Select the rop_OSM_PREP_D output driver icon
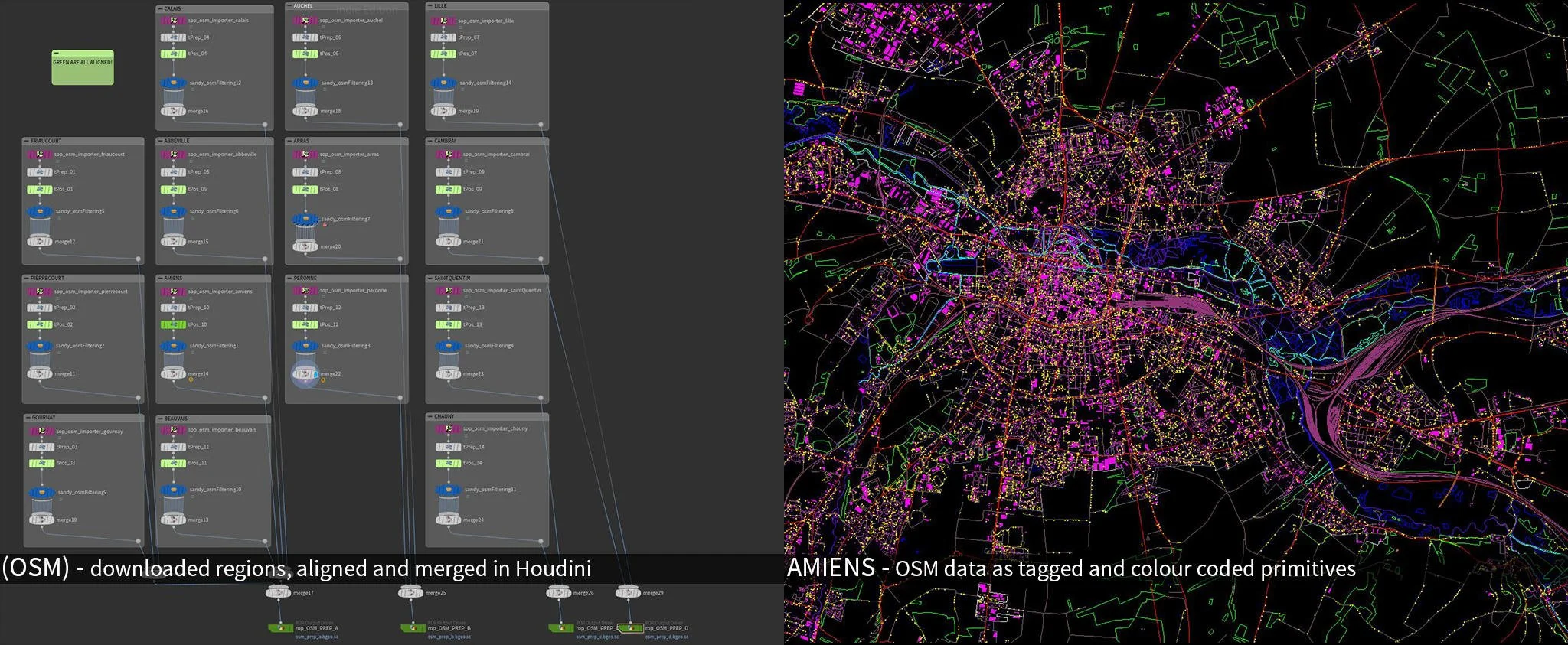1568x645 pixels. click(631, 628)
